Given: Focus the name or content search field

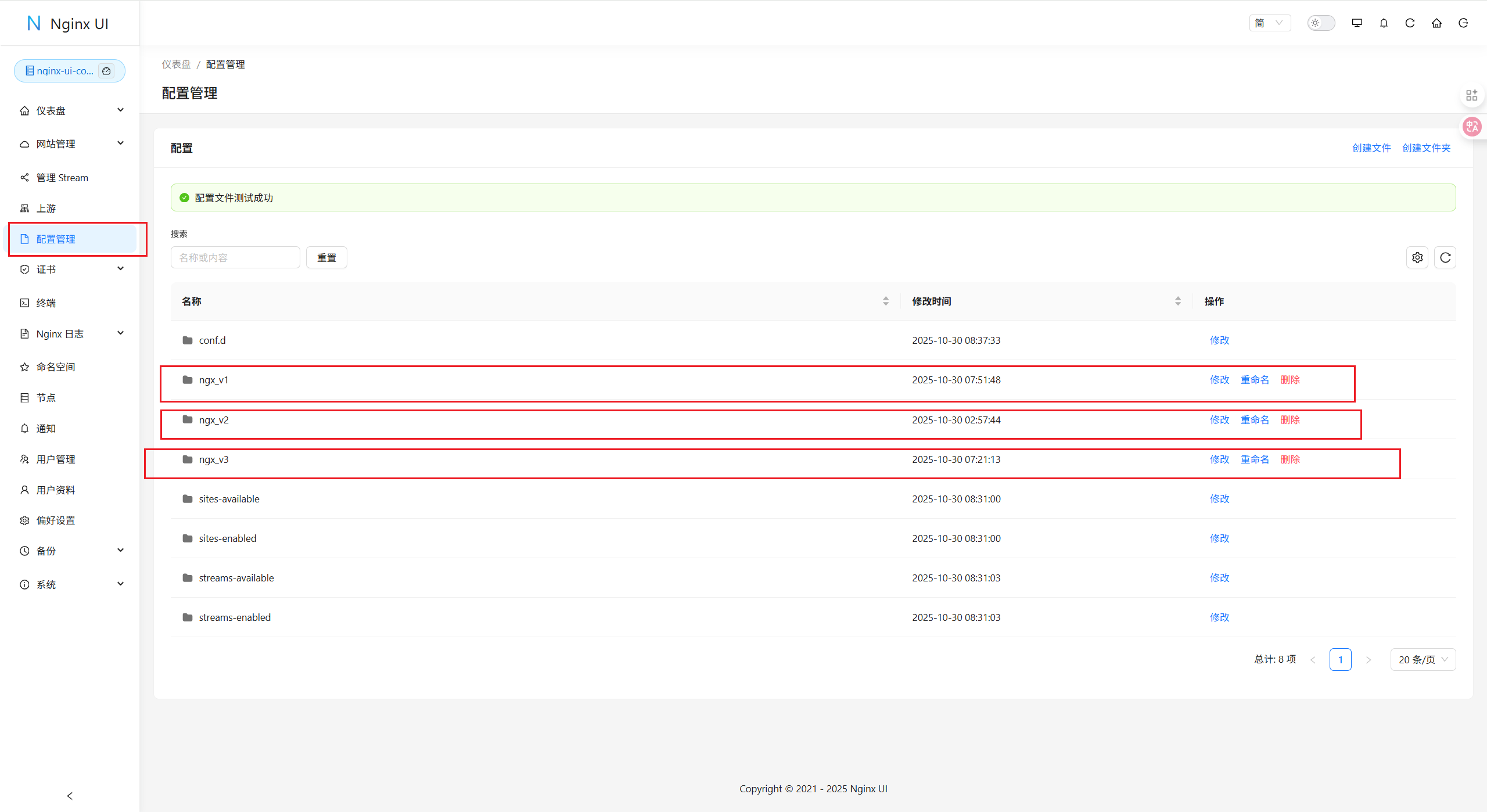Looking at the screenshot, I should pyautogui.click(x=235, y=257).
